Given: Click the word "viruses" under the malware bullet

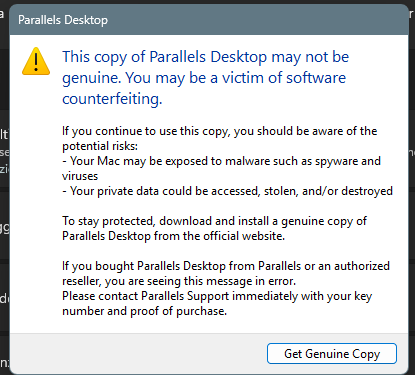Looking at the screenshot, I should 80,176.
